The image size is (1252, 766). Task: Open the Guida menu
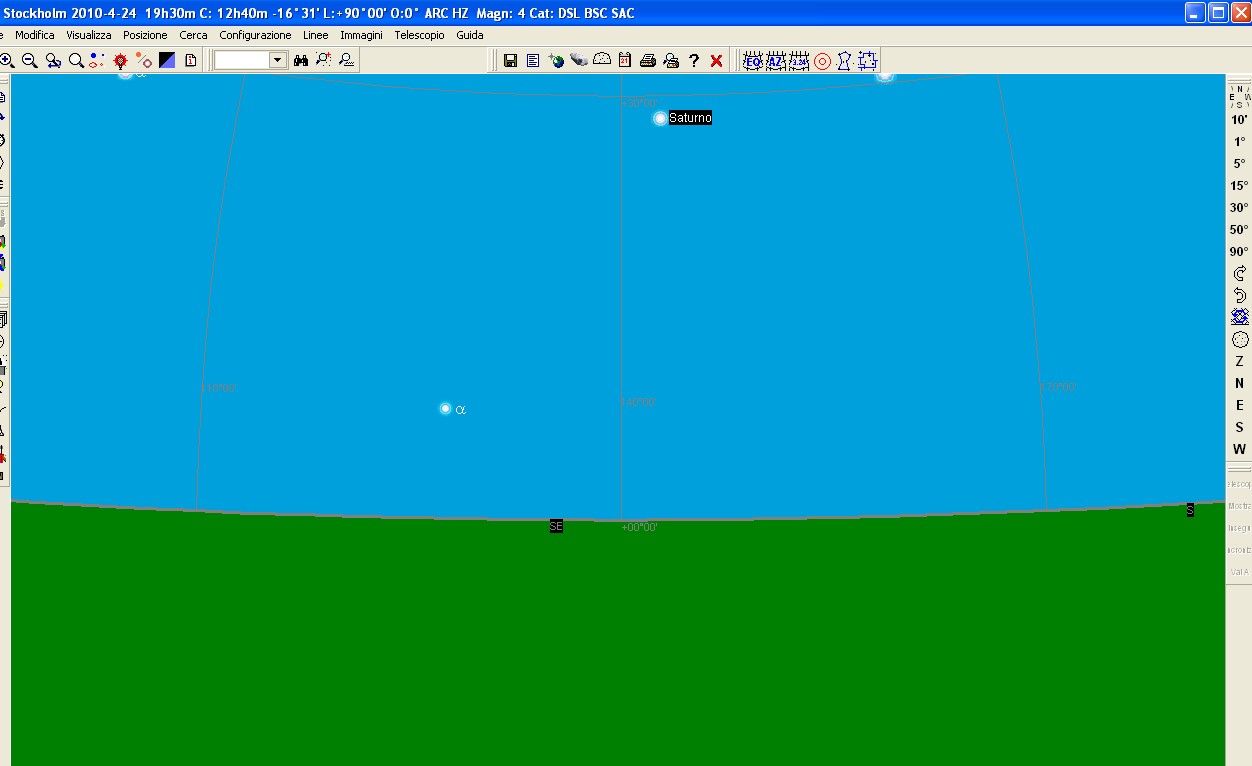[x=470, y=35]
